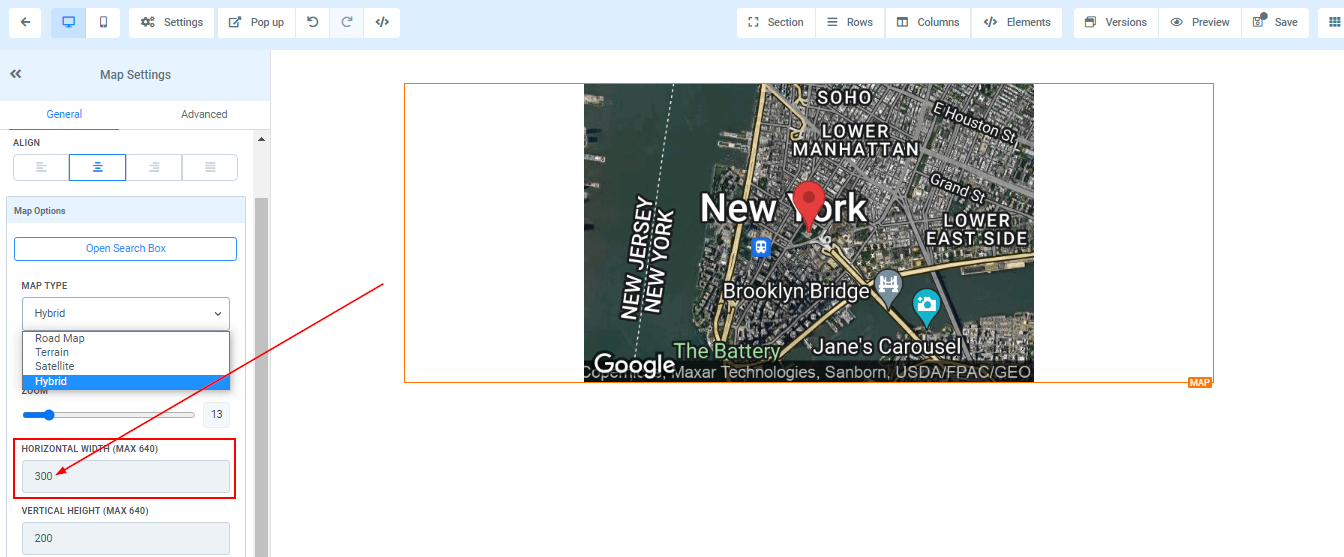Image resolution: width=1344 pixels, height=557 pixels.
Task: Click the New York label on map
Action: tap(783, 208)
